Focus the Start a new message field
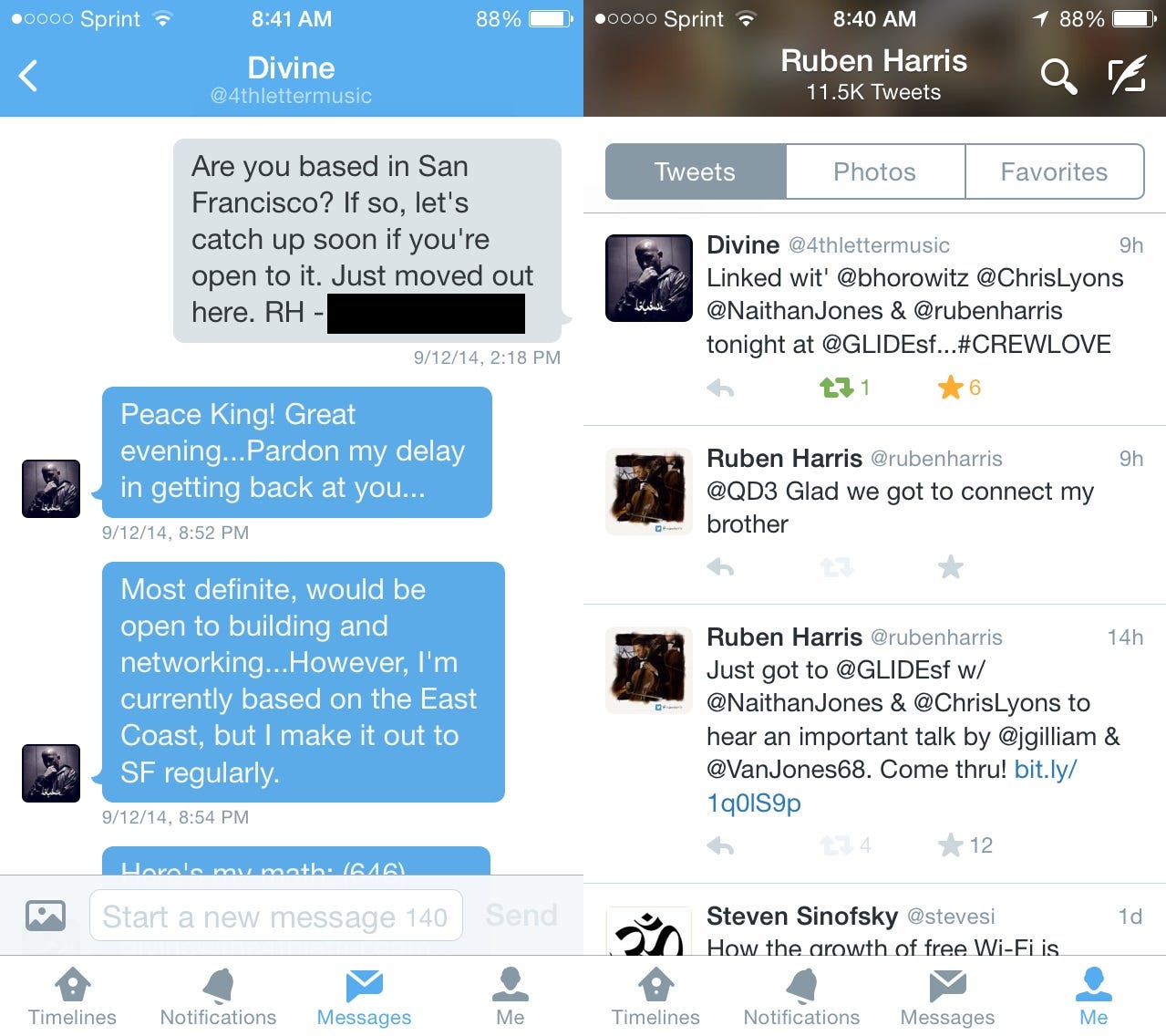1166x1036 pixels. coord(276,916)
